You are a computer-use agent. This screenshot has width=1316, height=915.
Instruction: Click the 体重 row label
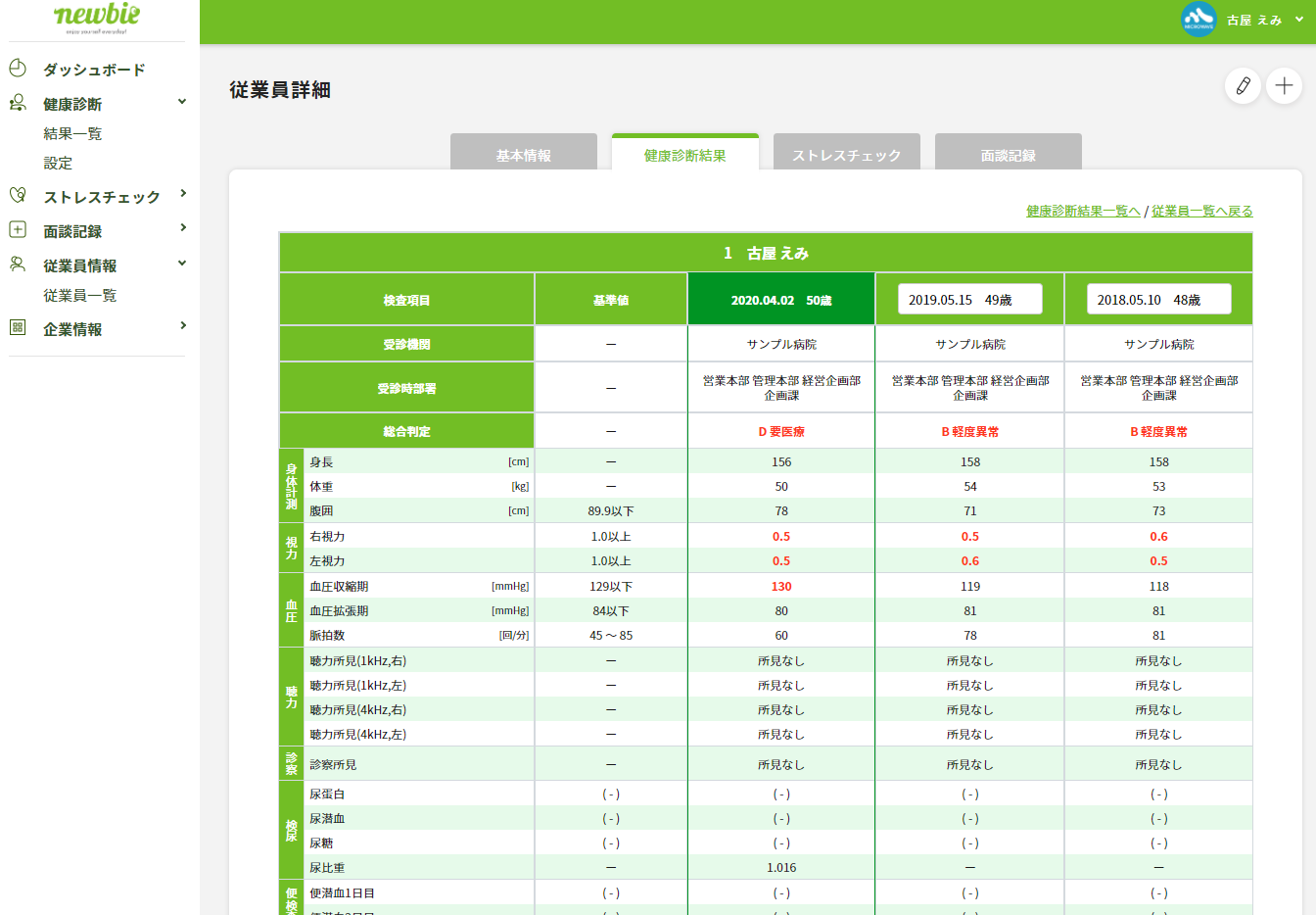pos(321,487)
